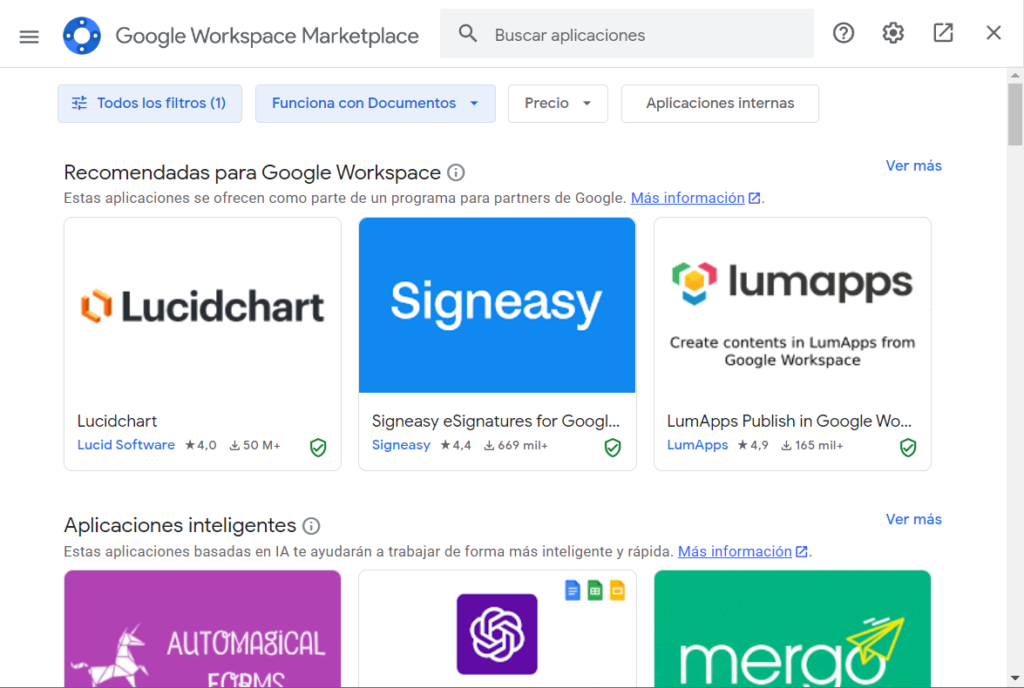Click Ver más for Aplicaciones inteligentes
Screen dimensions: 1024x688
pyautogui.click(x=913, y=519)
